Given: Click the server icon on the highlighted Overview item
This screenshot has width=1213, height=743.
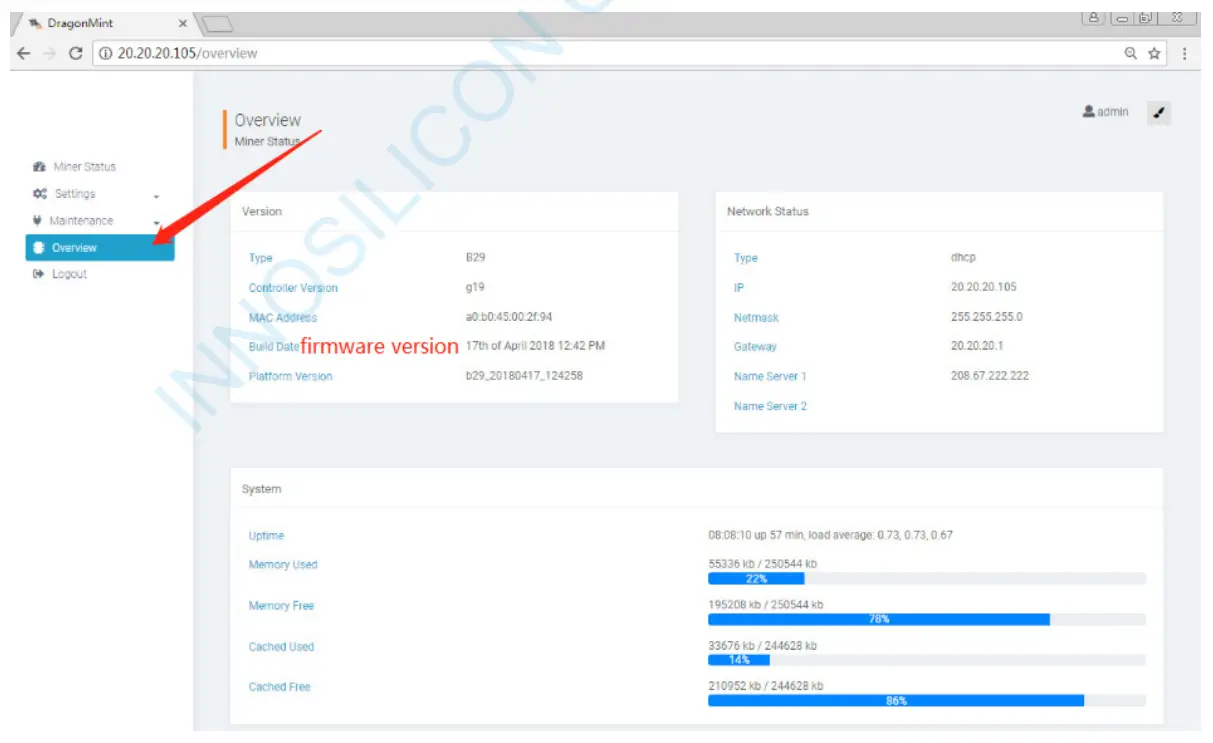Looking at the screenshot, I should (38, 247).
